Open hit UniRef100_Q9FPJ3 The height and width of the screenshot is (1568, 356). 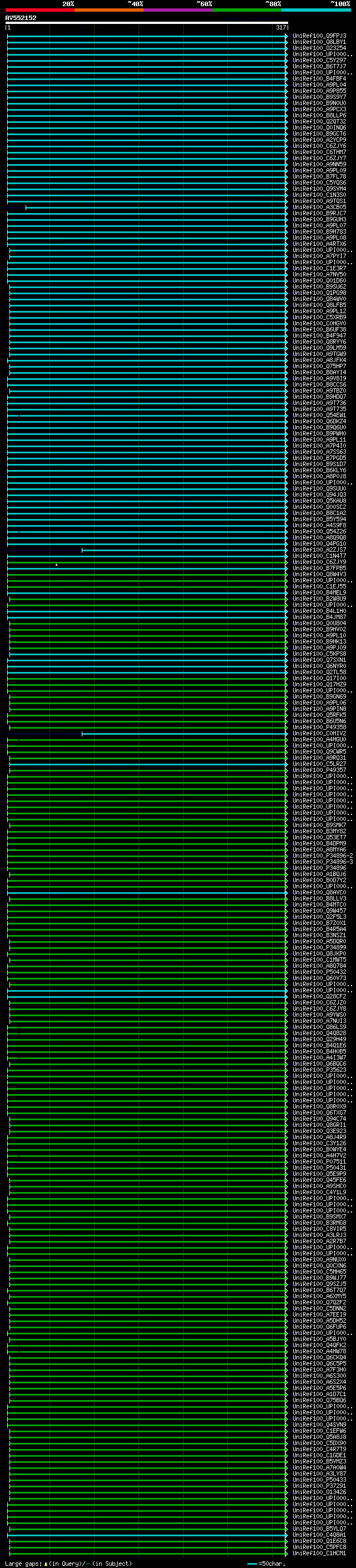coord(319,36)
